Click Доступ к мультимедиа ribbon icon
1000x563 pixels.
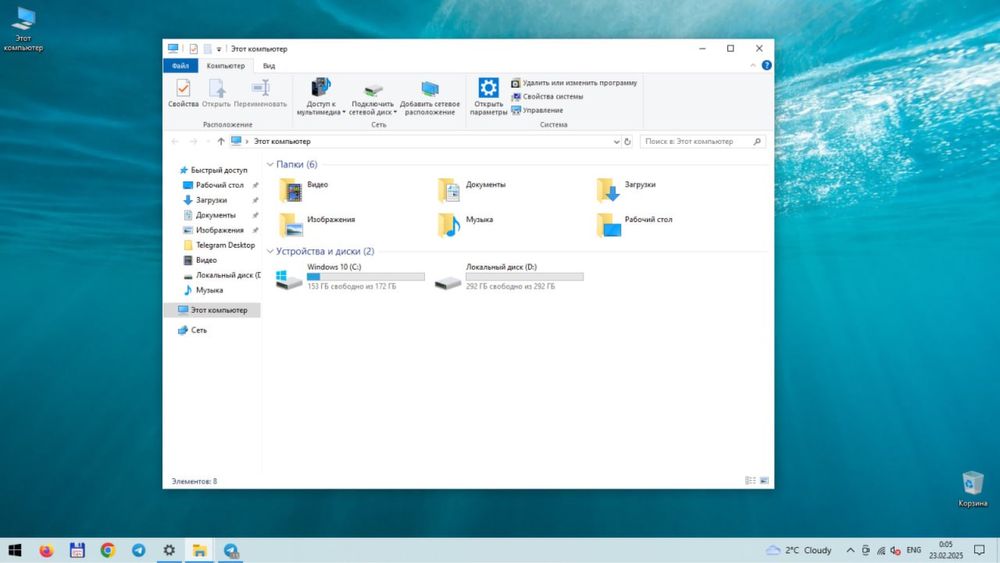point(321,96)
